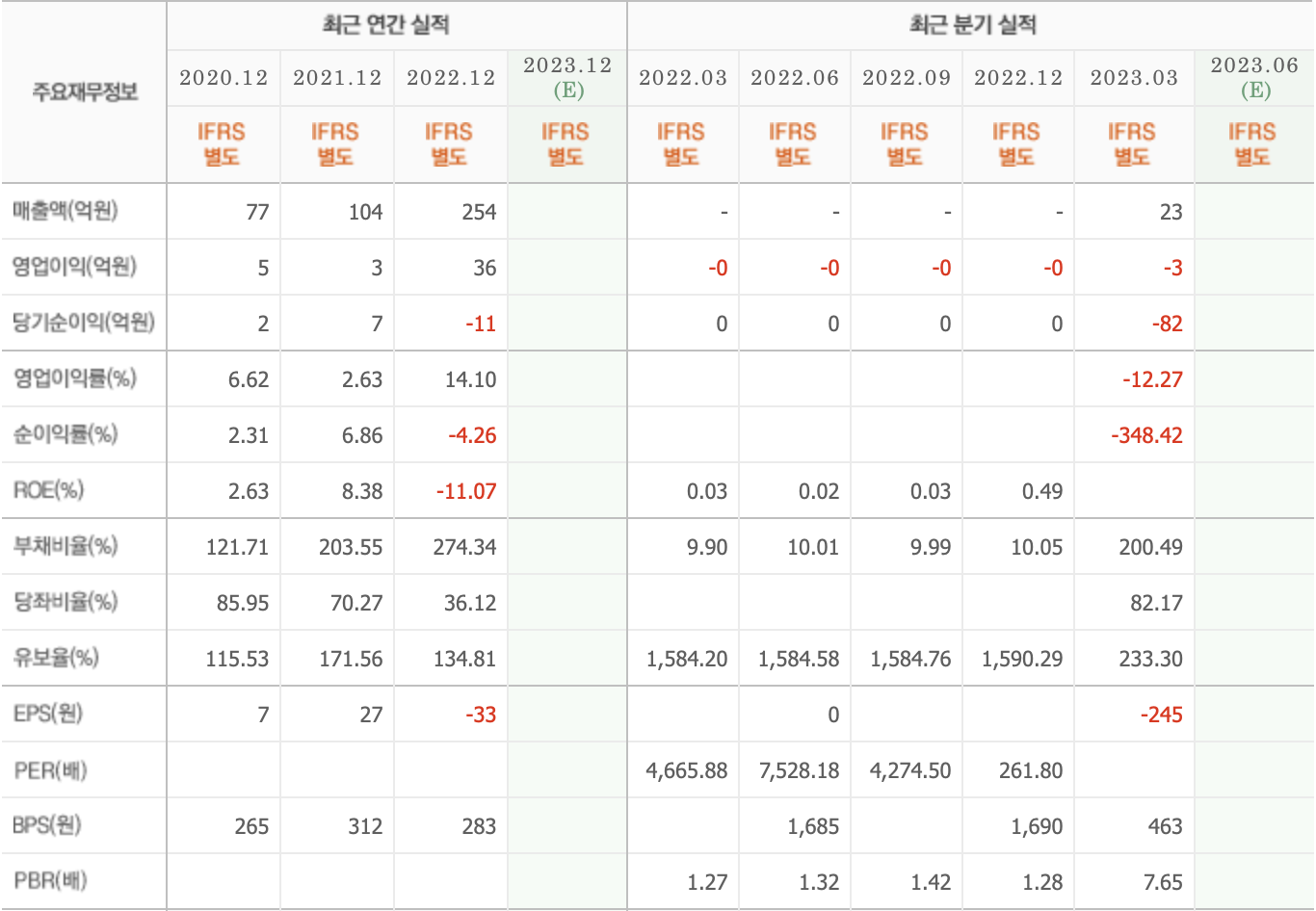Select the 주요재무정보 header cell
Screen dimensions: 1316x911
85,92
